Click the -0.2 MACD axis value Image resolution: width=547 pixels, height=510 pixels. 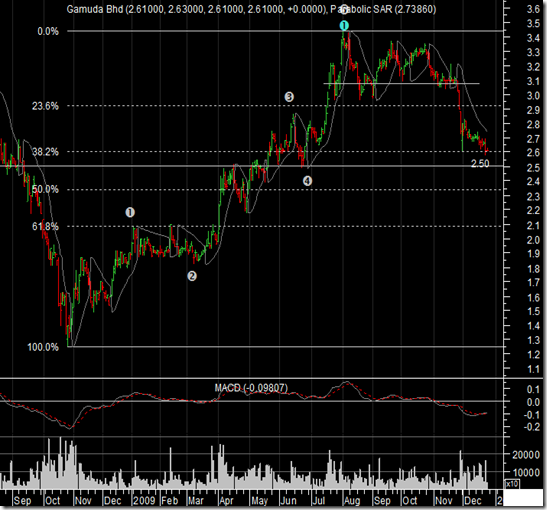click(532, 427)
